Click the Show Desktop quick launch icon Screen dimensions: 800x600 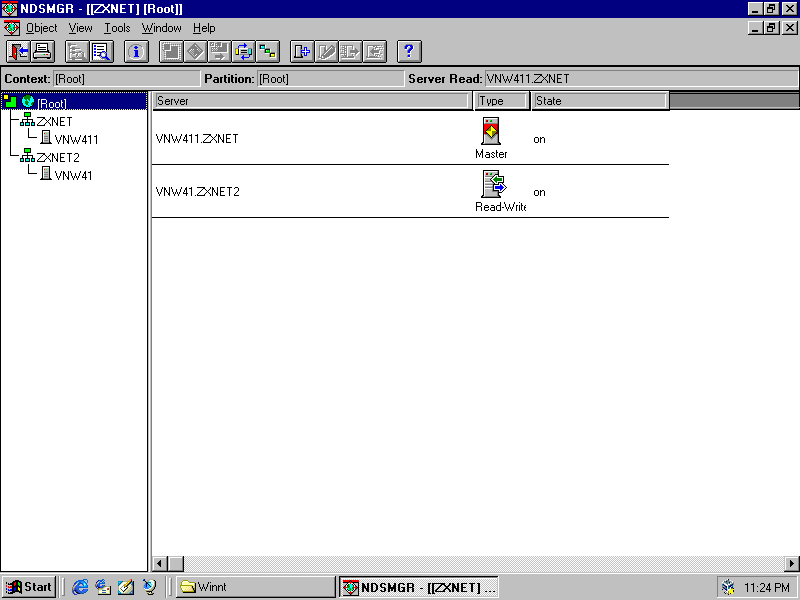pyautogui.click(x=126, y=587)
